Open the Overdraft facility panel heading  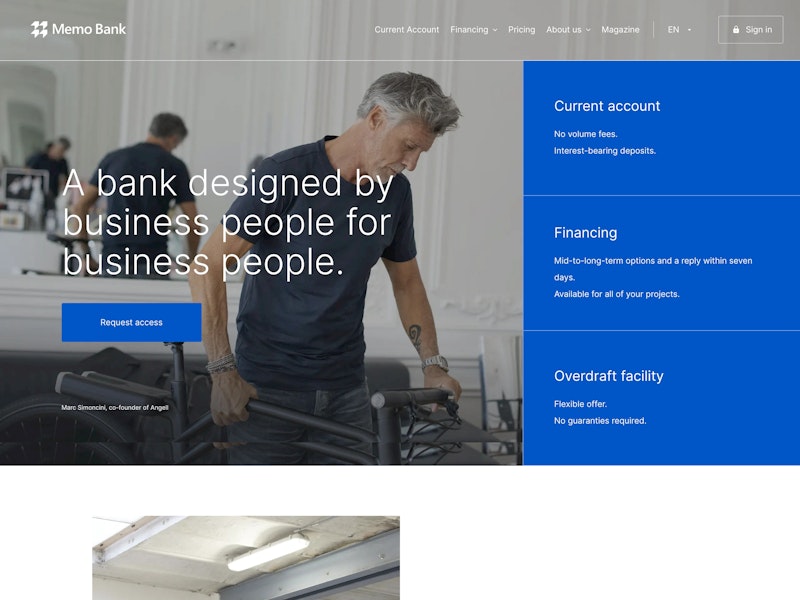pos(609,376)
